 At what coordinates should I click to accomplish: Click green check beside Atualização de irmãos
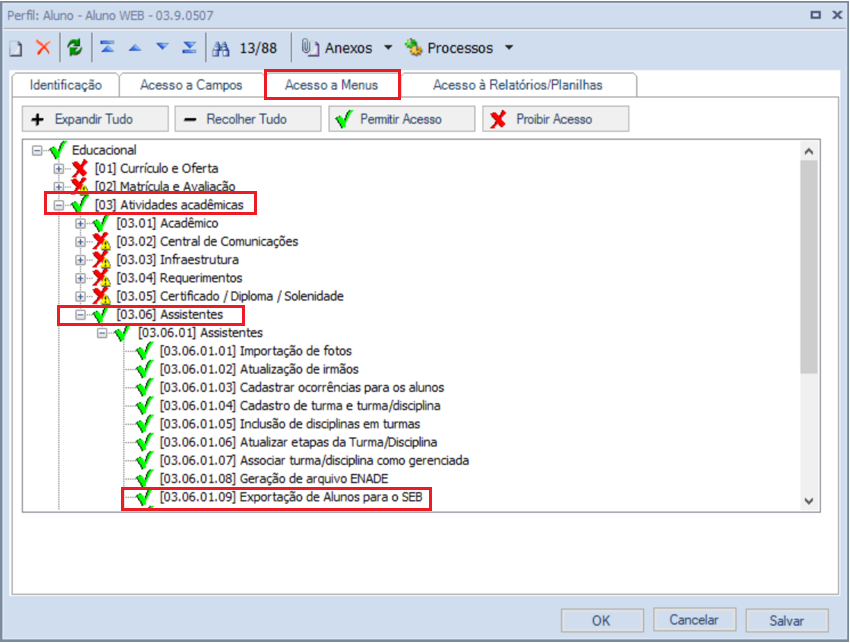(x=145, y=369)
